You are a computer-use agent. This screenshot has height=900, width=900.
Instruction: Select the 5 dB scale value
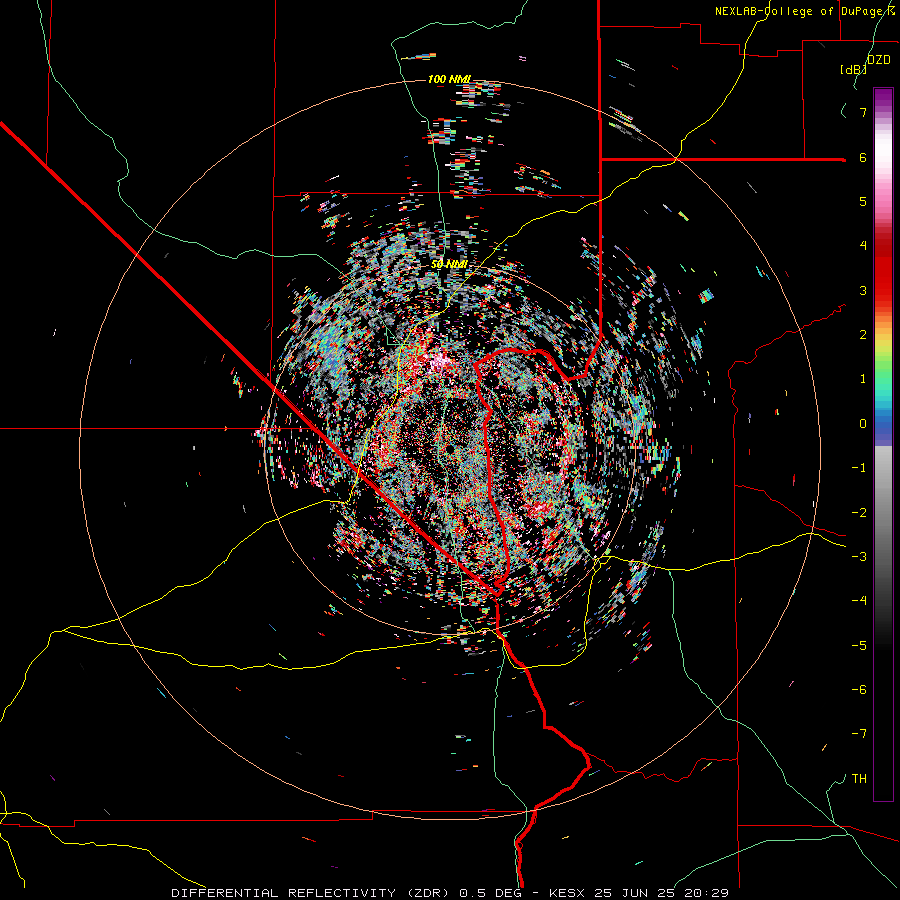tap(863, 201)
